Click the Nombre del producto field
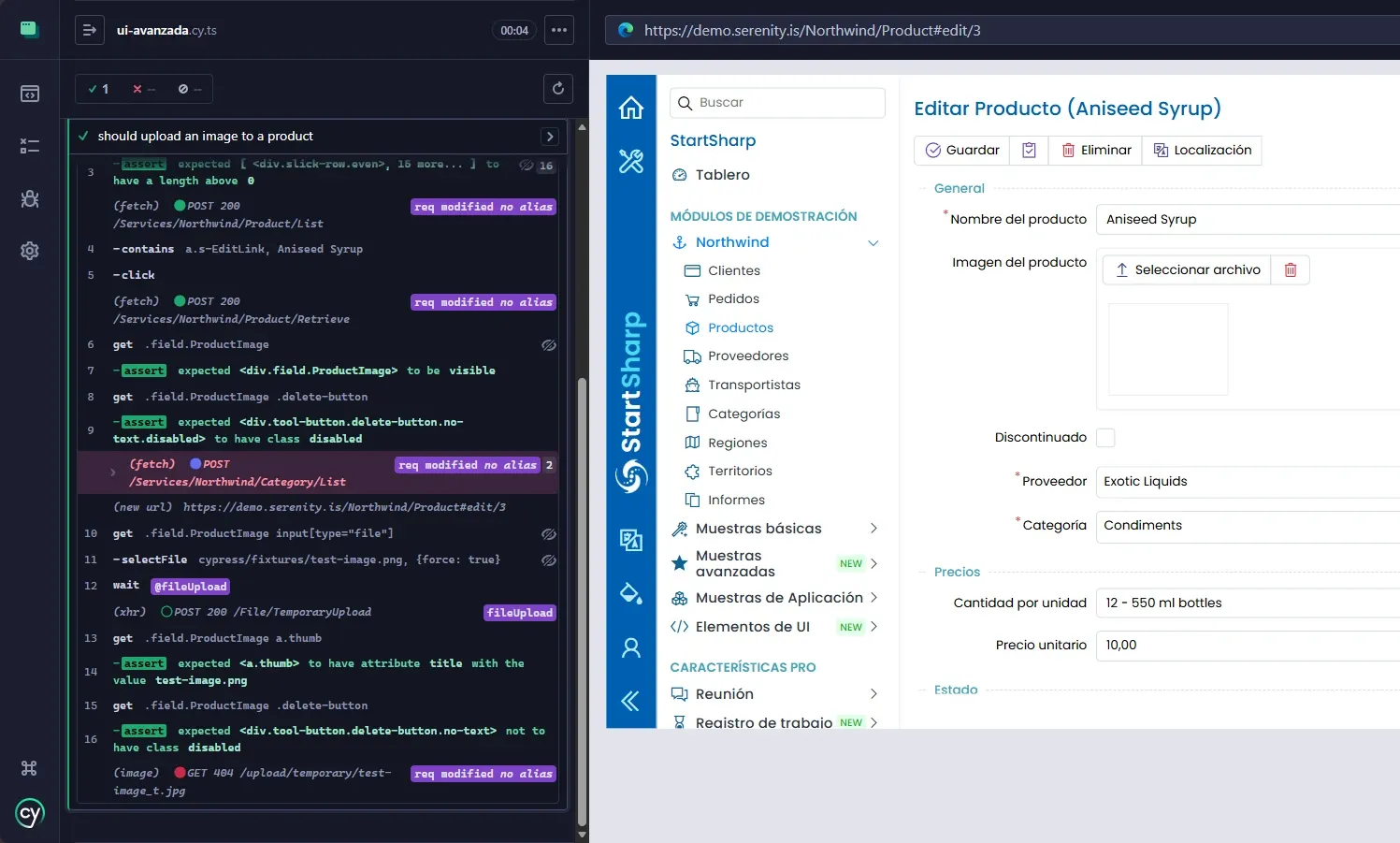The width and height of the screenshot is (1400, 843). click(x=1248, y=220)
